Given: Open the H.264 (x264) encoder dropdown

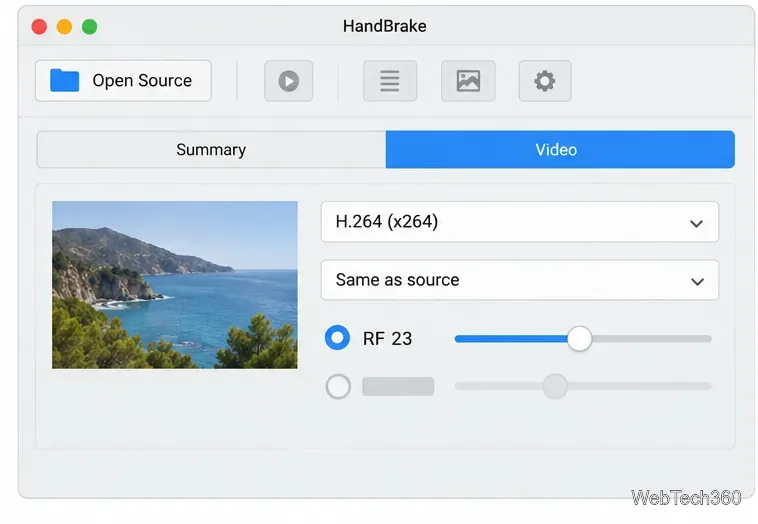Looking at the screenshot, I should pos(520,222).
